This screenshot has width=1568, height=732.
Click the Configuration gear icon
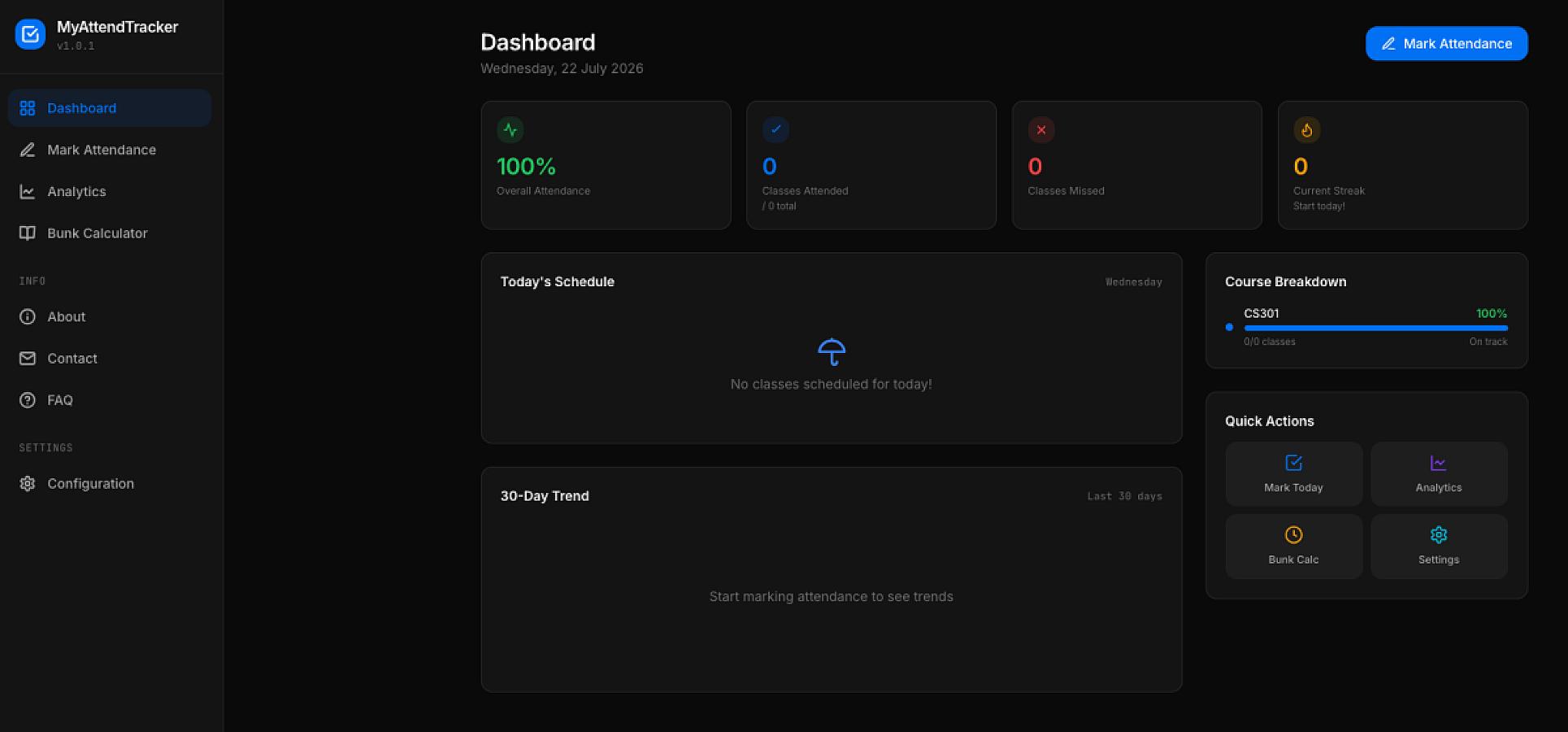28,483
